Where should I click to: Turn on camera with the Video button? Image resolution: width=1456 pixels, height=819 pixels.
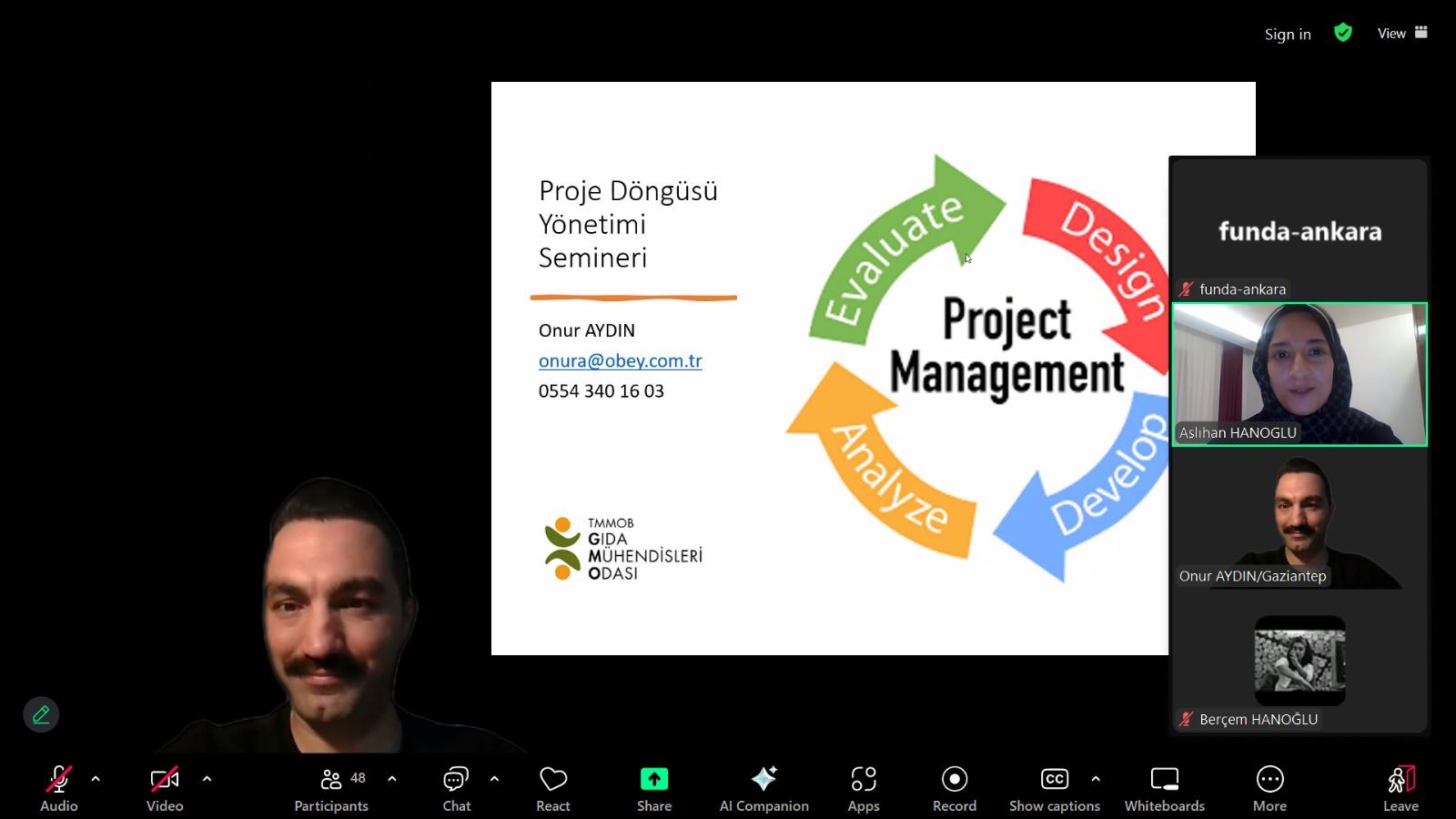[165, 788]
